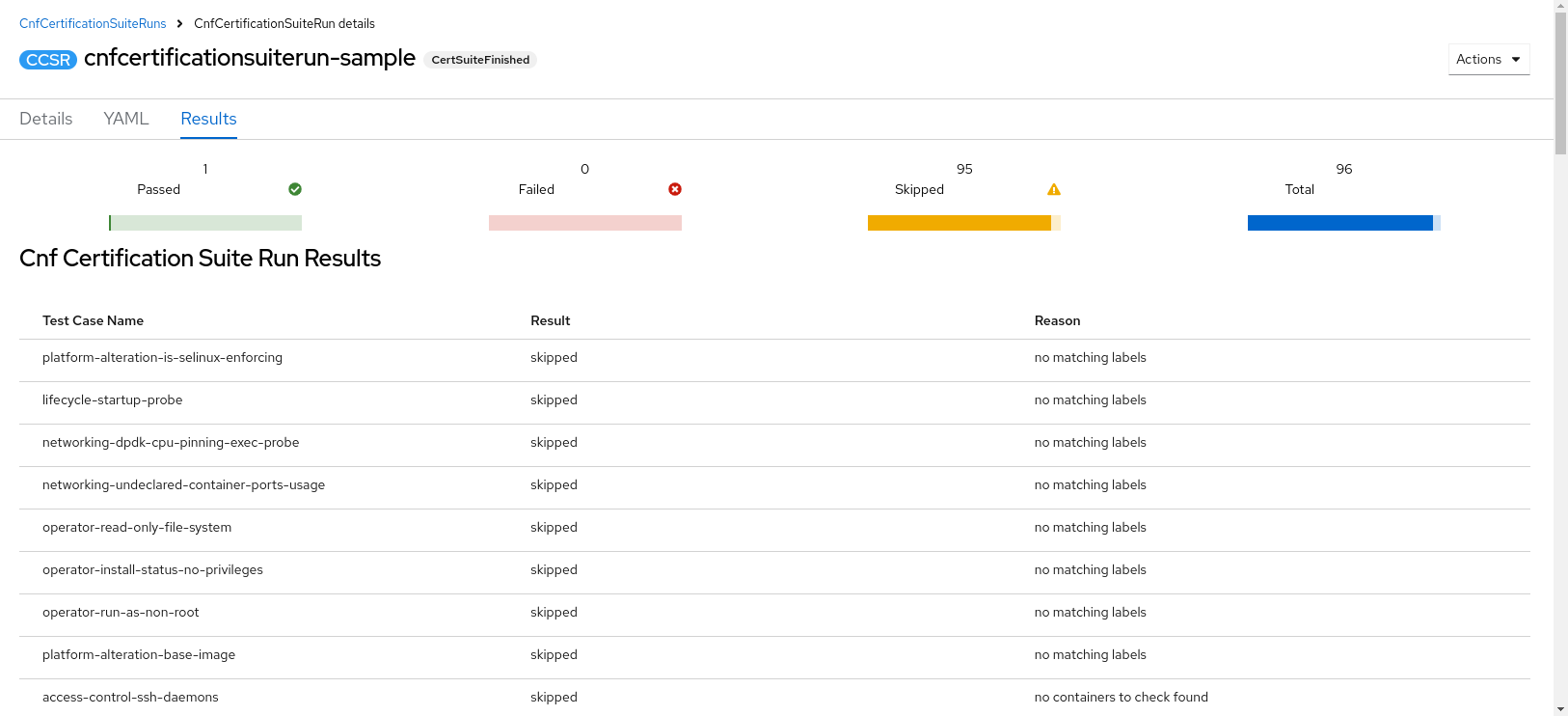Click the Skipped count label
1568x716 pixels.
[919, 189]
